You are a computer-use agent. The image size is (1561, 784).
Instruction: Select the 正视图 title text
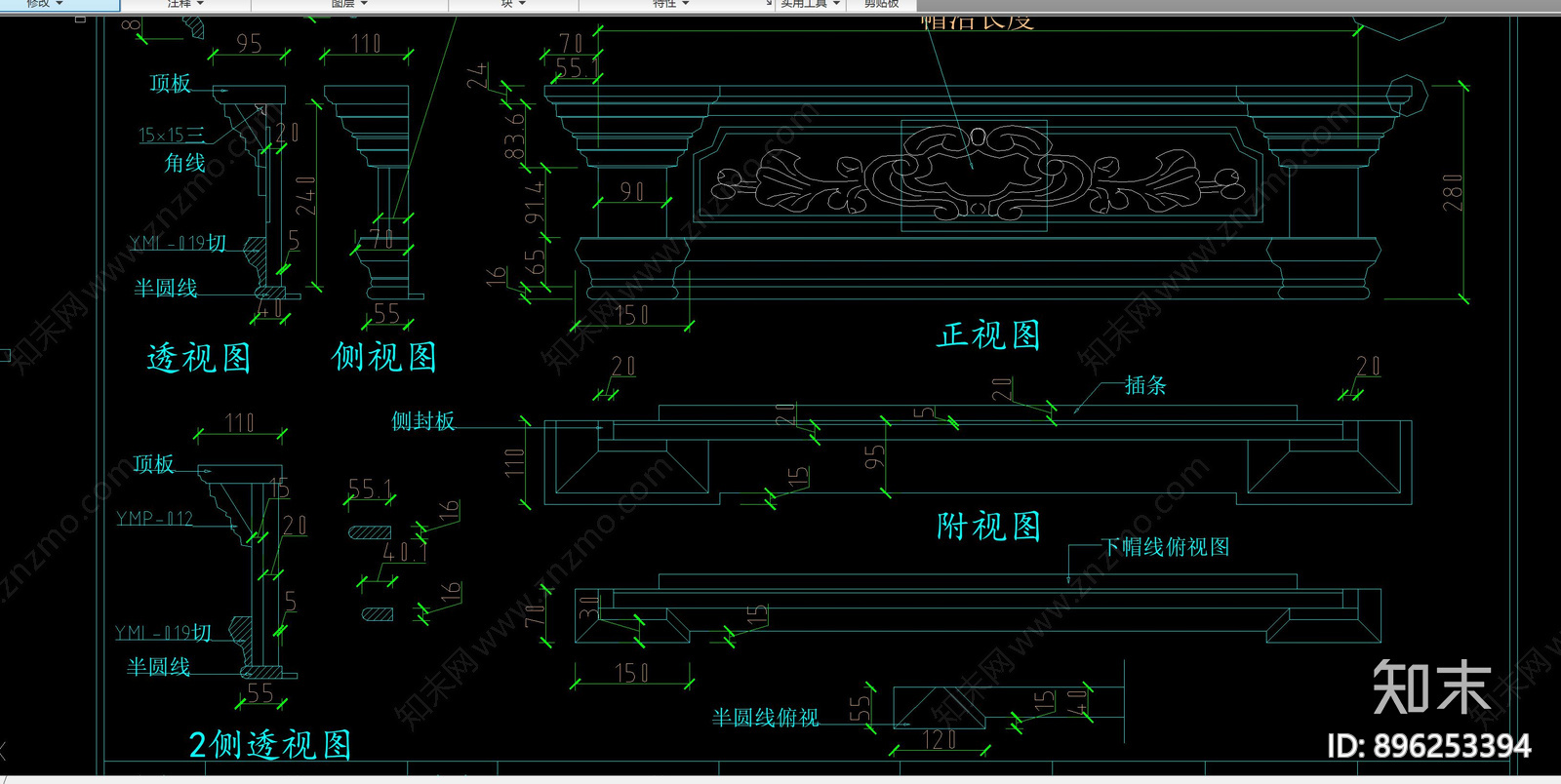pyautogui.click(x=989, y=334)
